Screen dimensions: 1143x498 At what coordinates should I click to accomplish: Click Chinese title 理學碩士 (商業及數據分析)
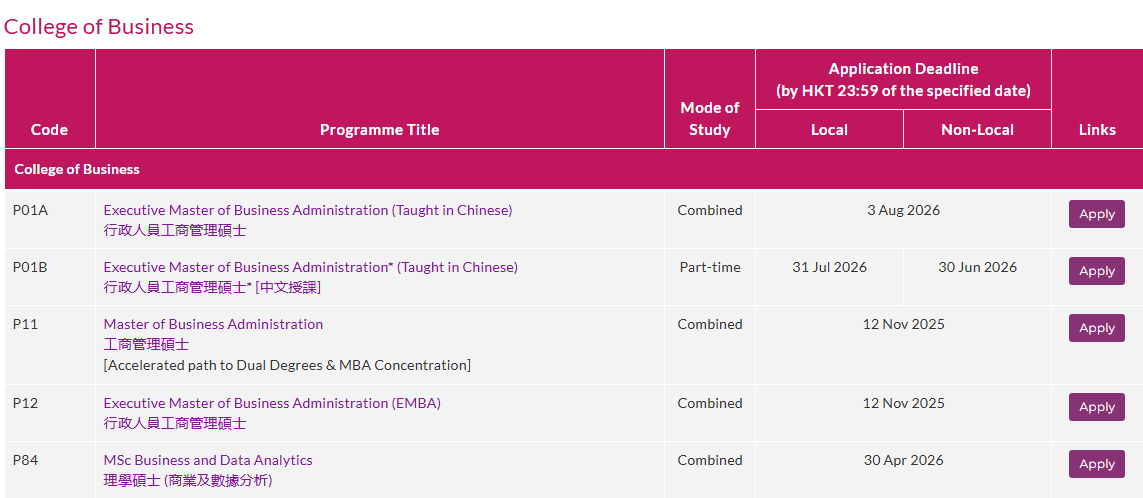(188, 481)
